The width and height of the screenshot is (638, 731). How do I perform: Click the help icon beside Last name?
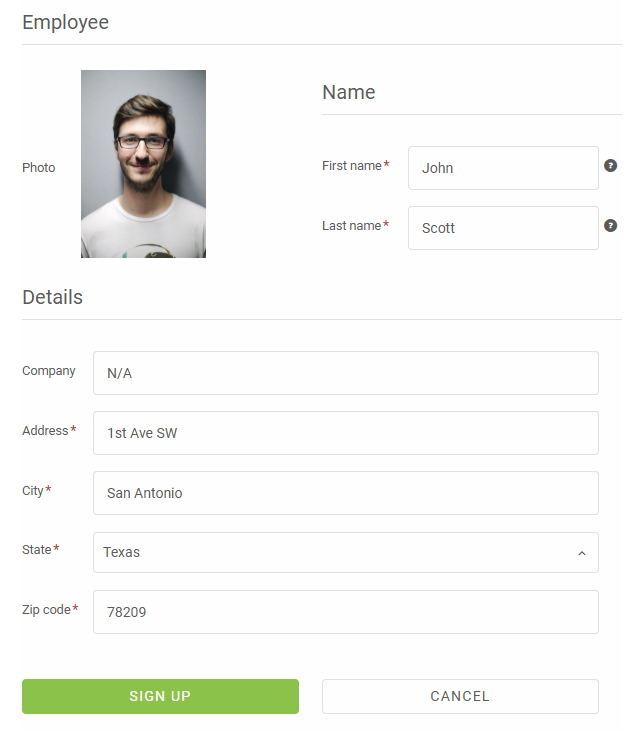coord(610,226)
